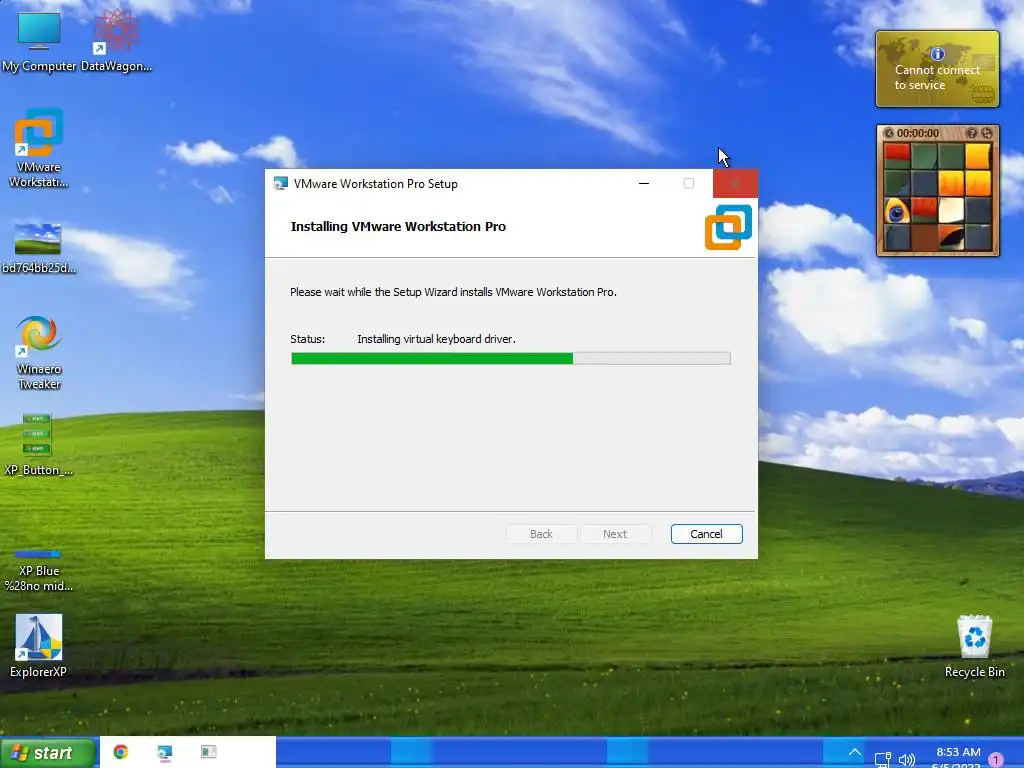The image size is (1024, 768).
Task: Click the third pinned taskbar window icon
Action: (x=208, y=752)
